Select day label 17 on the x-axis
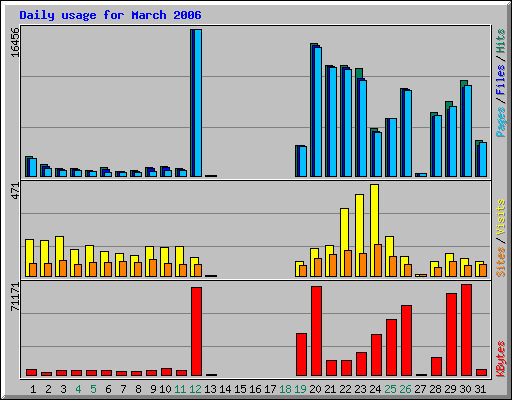This screenshot has height=400, width=512. (x=270, y=389)
